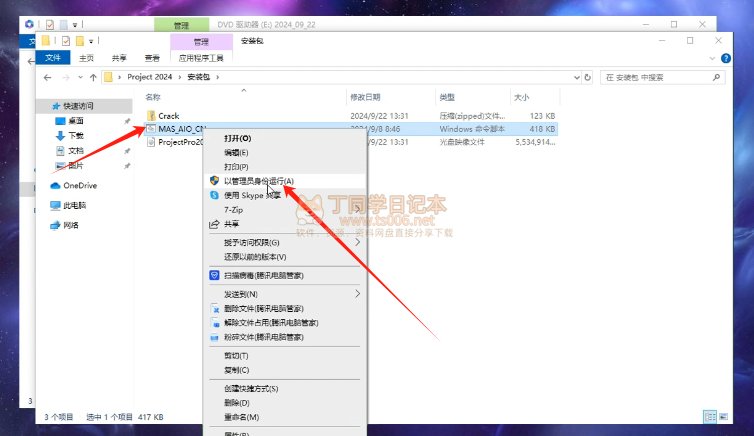Open the quick access toolbar dropdown in the back DVD drive window
Screen dimensions: 754x436
point(75,25)
